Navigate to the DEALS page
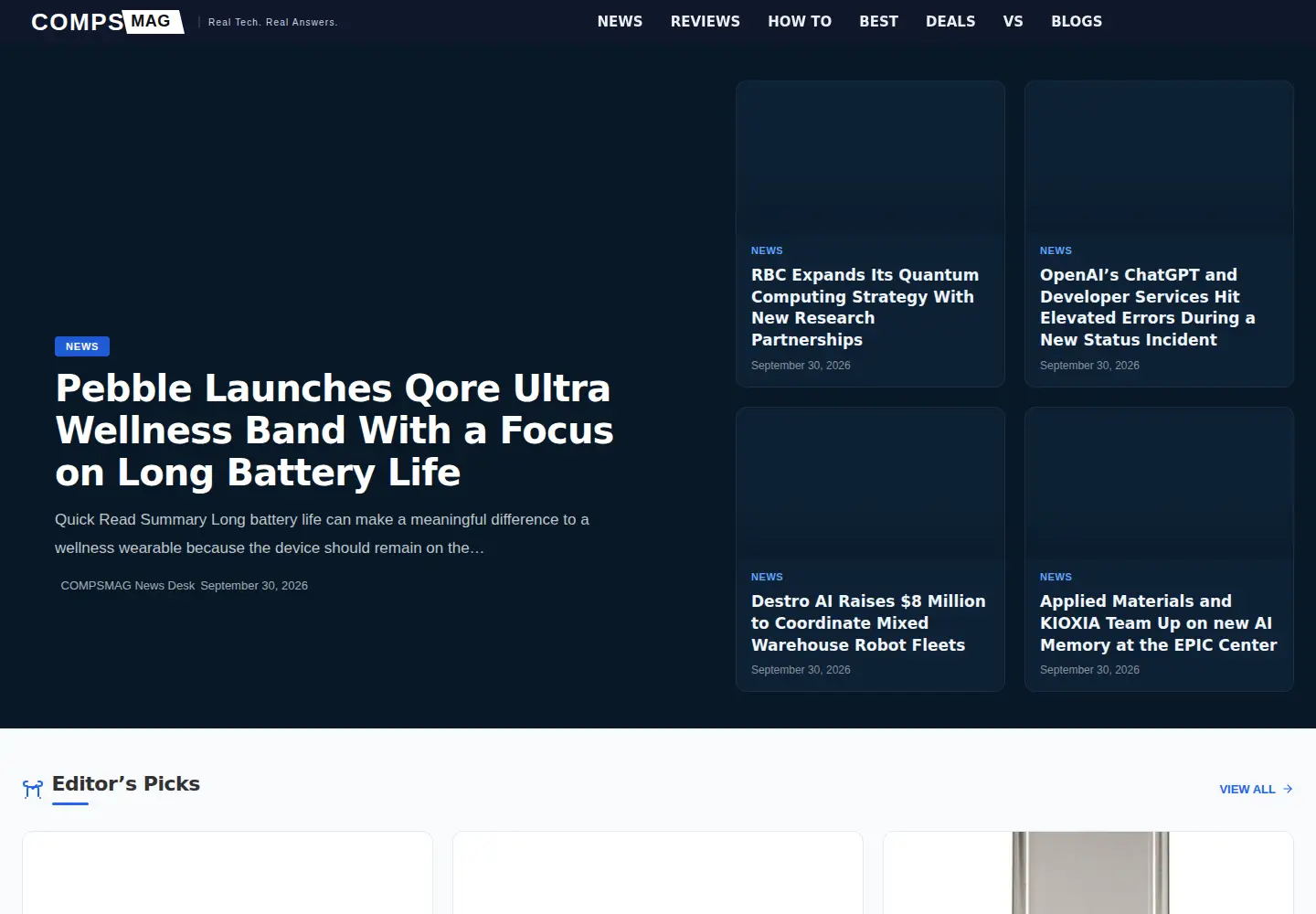The height and width of the screenshot is (914, 1316). (x=950, y=21)
